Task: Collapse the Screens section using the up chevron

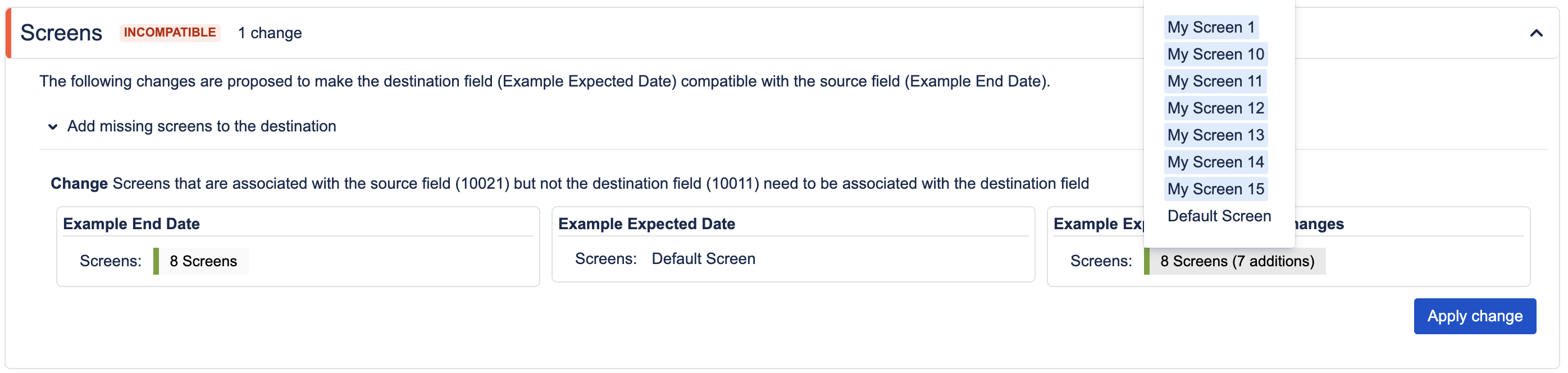Action: click(x=1535, y=34)
